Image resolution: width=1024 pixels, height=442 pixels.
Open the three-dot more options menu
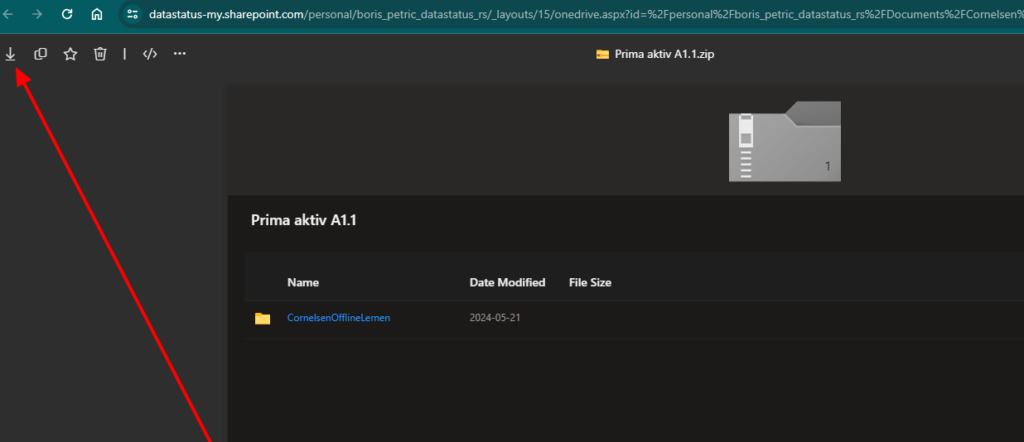pos(180,54)
